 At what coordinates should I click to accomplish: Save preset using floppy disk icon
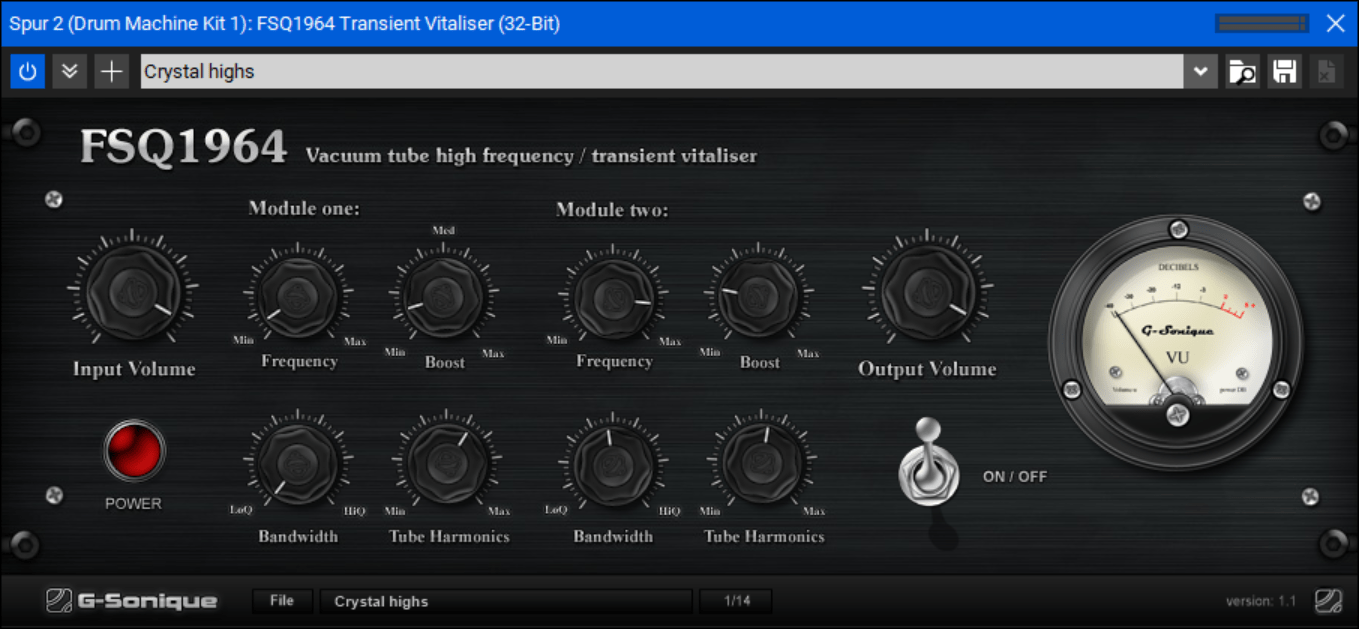[1284, 72]
